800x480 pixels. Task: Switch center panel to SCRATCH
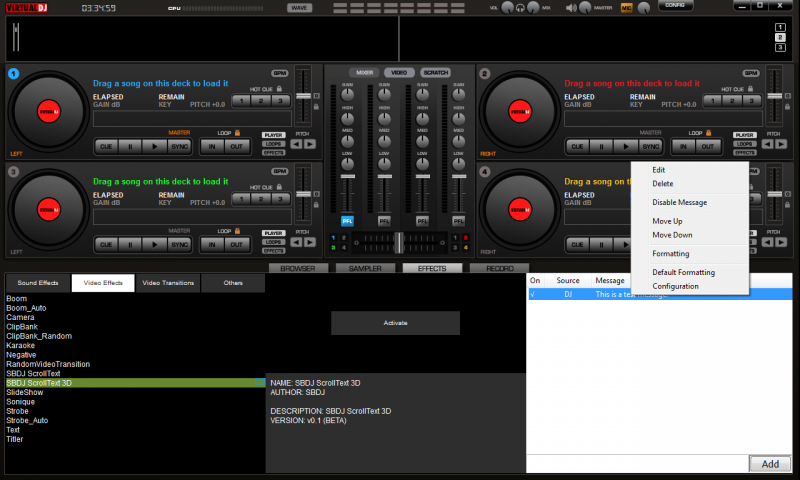point(436,73)
